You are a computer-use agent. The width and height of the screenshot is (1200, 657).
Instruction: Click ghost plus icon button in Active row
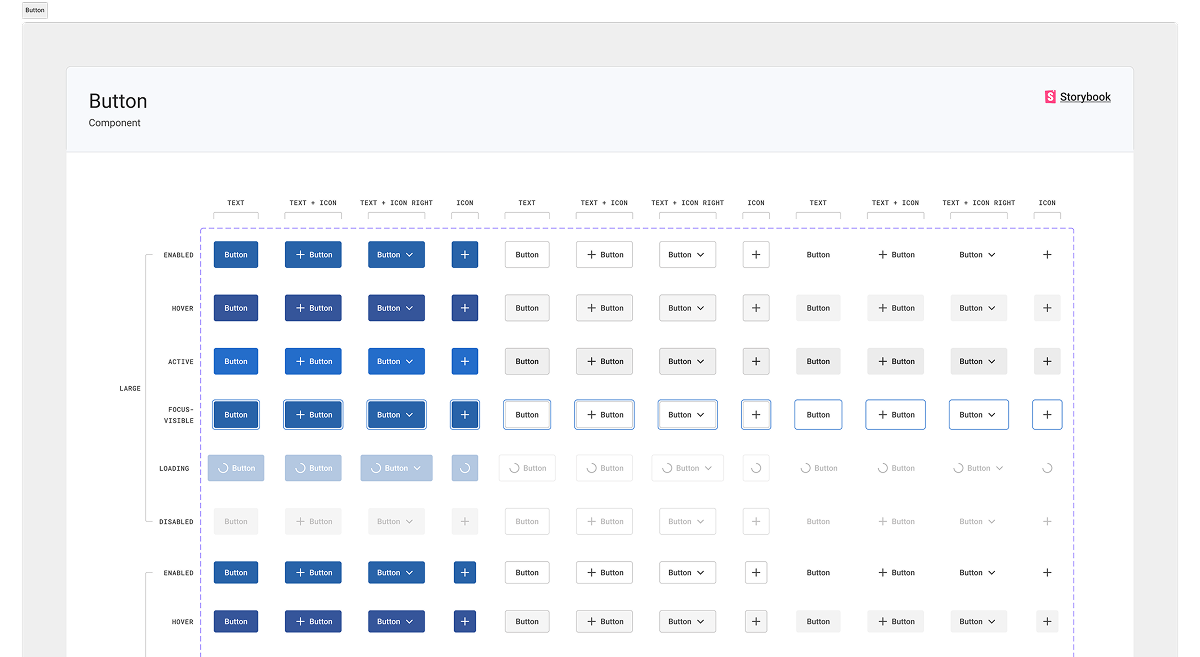[1047, 361]
